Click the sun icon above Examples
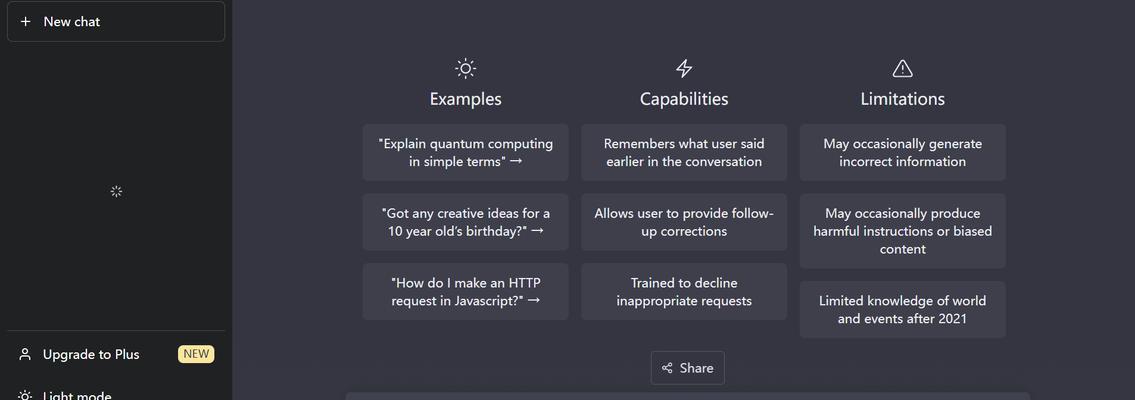This screenshot has width=1135, height=400. coord(465,69)
